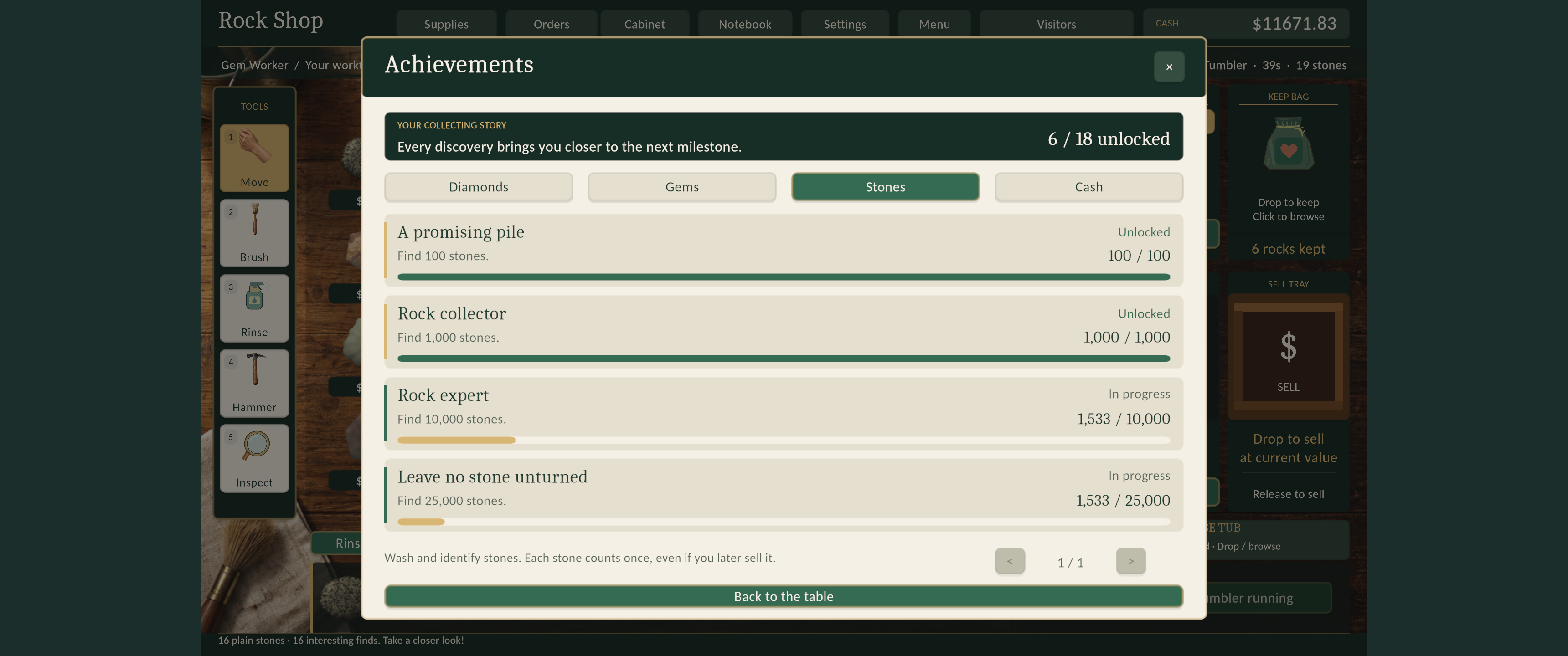The image size is (1568, 656).
Task: Switch to the Diamonds achievements tab
Action: click(x=479, y=187)
